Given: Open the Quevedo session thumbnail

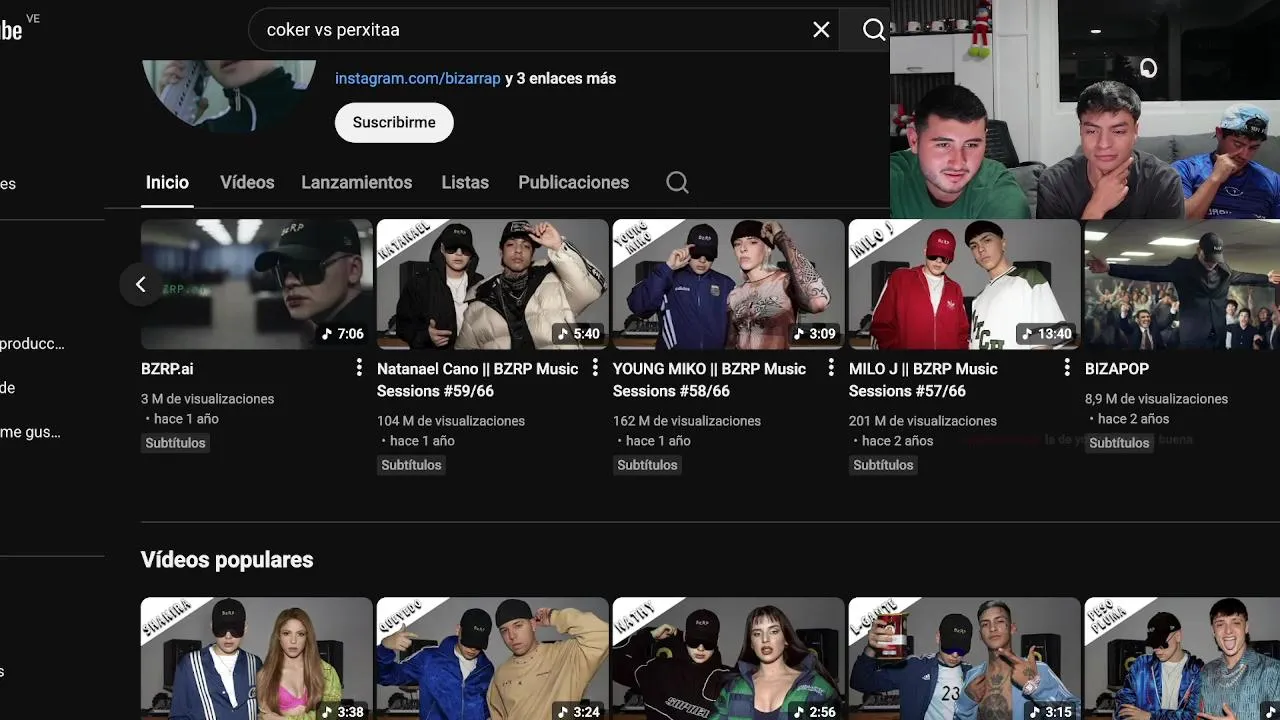Looking at the screenshot, I should [x=493, y=658].
